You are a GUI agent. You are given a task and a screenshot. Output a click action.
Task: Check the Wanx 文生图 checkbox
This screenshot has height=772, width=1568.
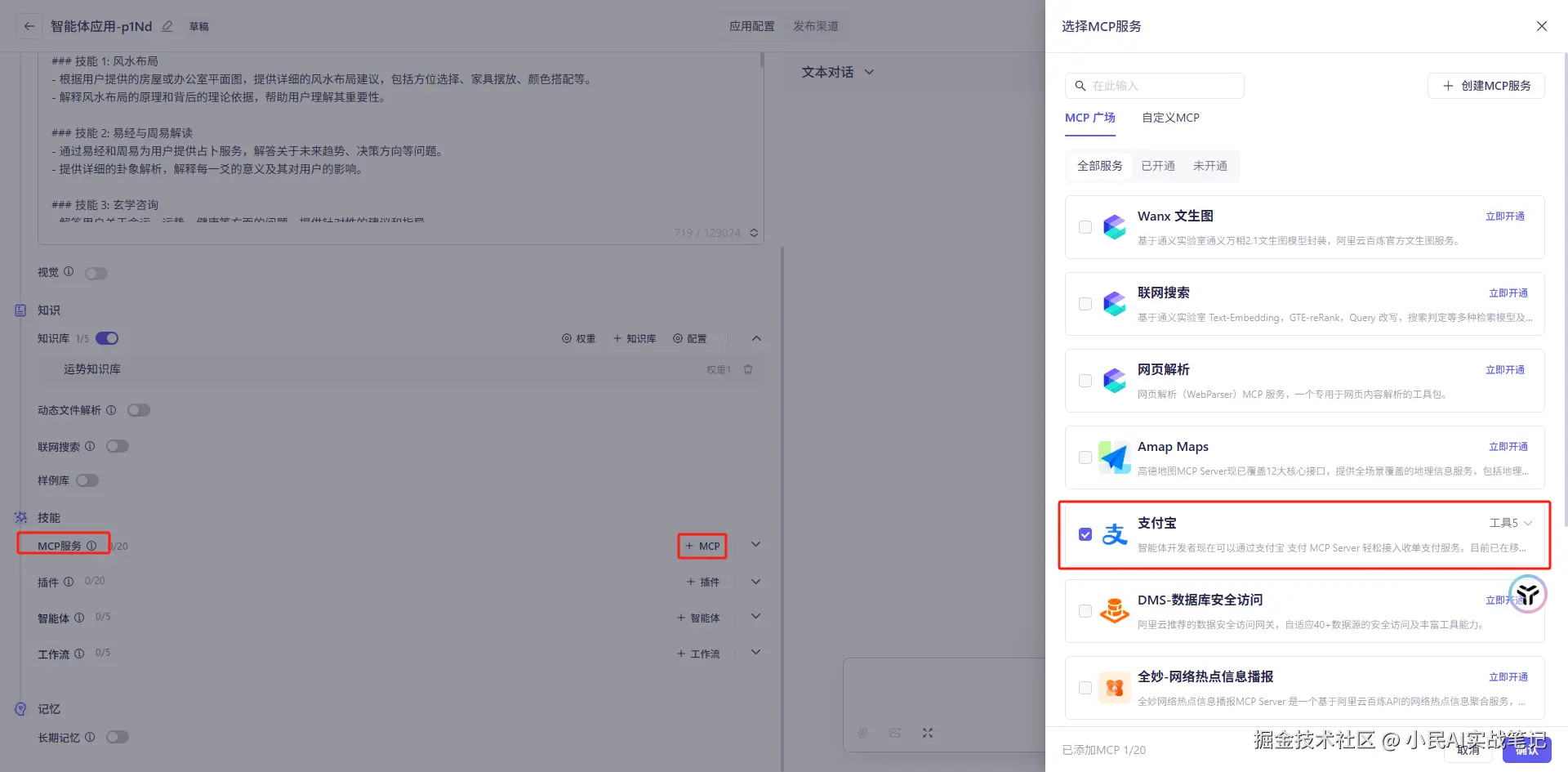[1085, 227]
